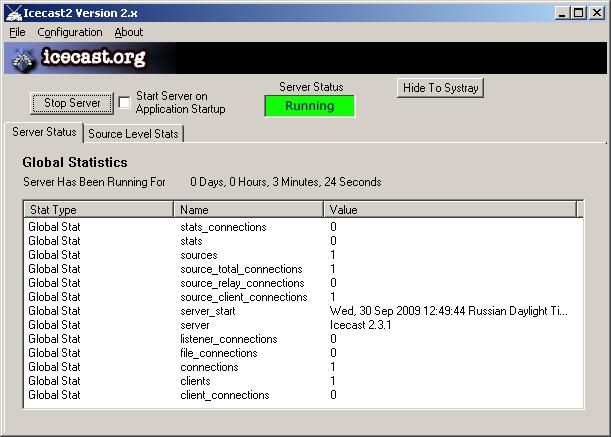Screen dimensions: 611x437
Task: Select the stats_connections row
Action: (x=303, y=227)
